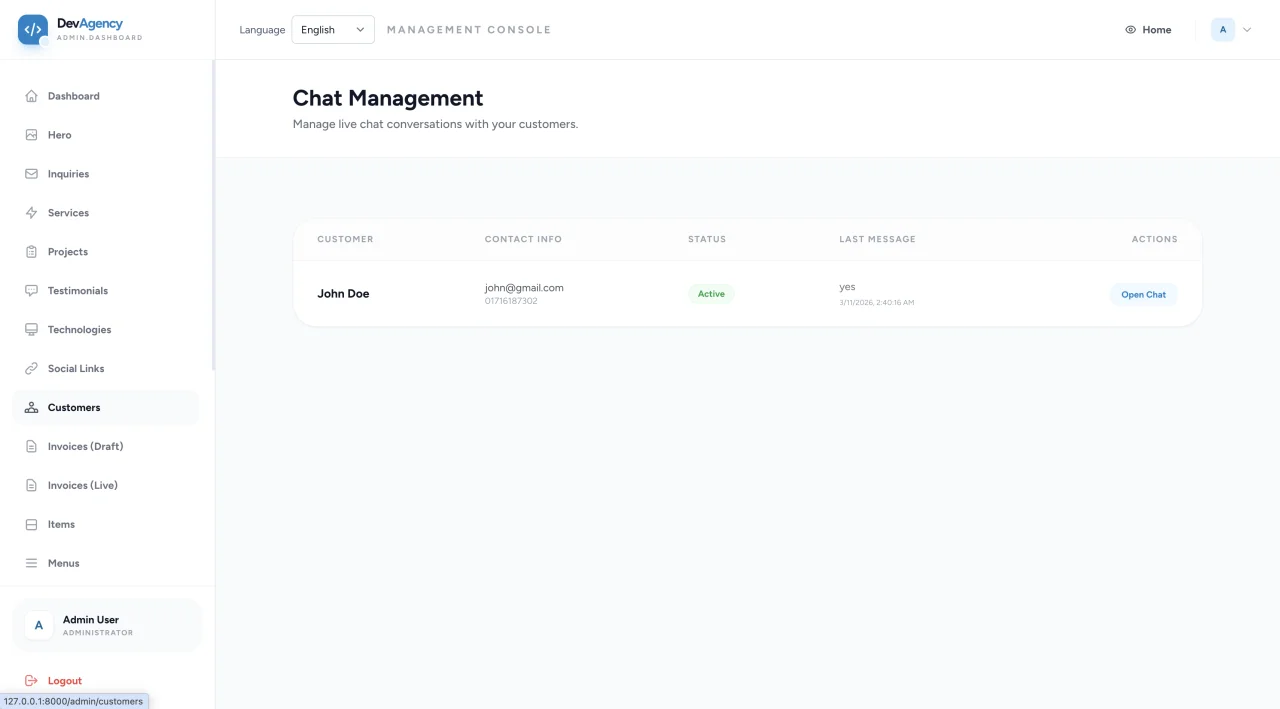Click the Chat Management heading
The image size is (1280, 709).
tap(388, 98)
